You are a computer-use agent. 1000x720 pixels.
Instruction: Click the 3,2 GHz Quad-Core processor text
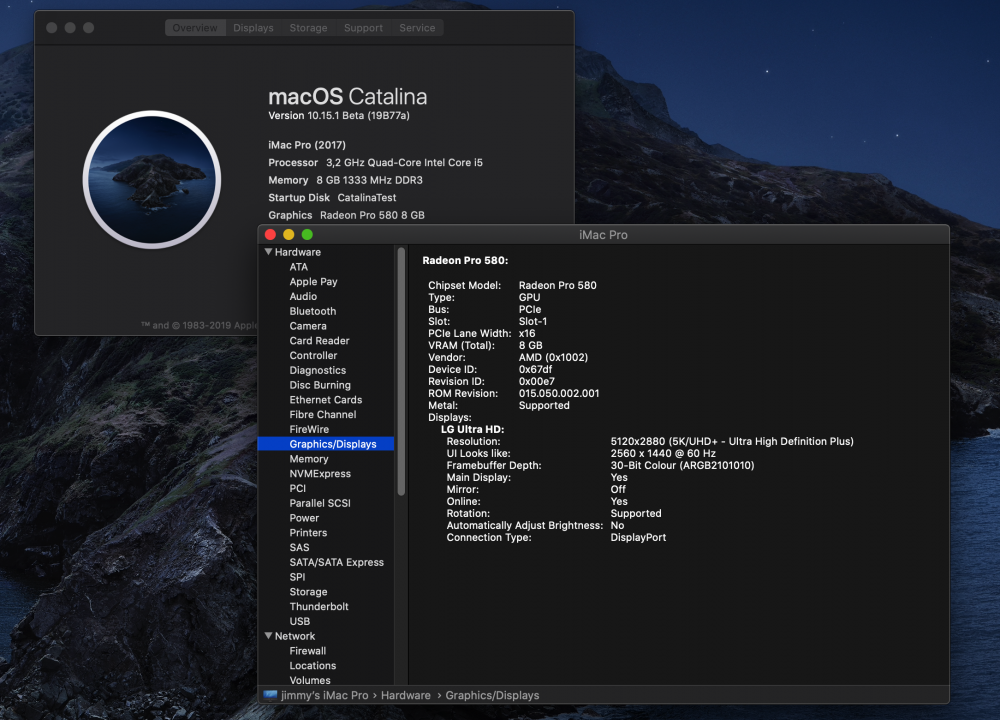coord(404,163)
